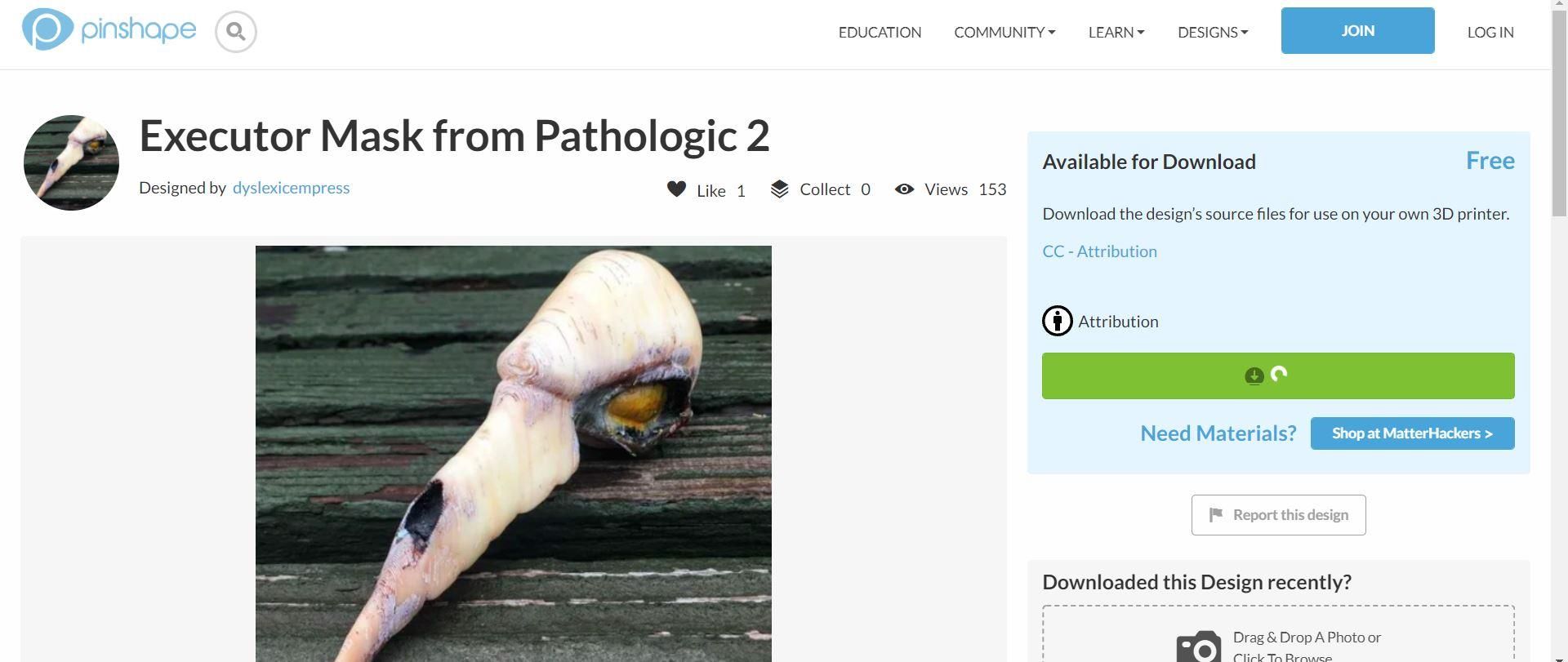The image size is (1568, 662).
Task: Expand the LEARN menu
Action: pos(1116,32)
